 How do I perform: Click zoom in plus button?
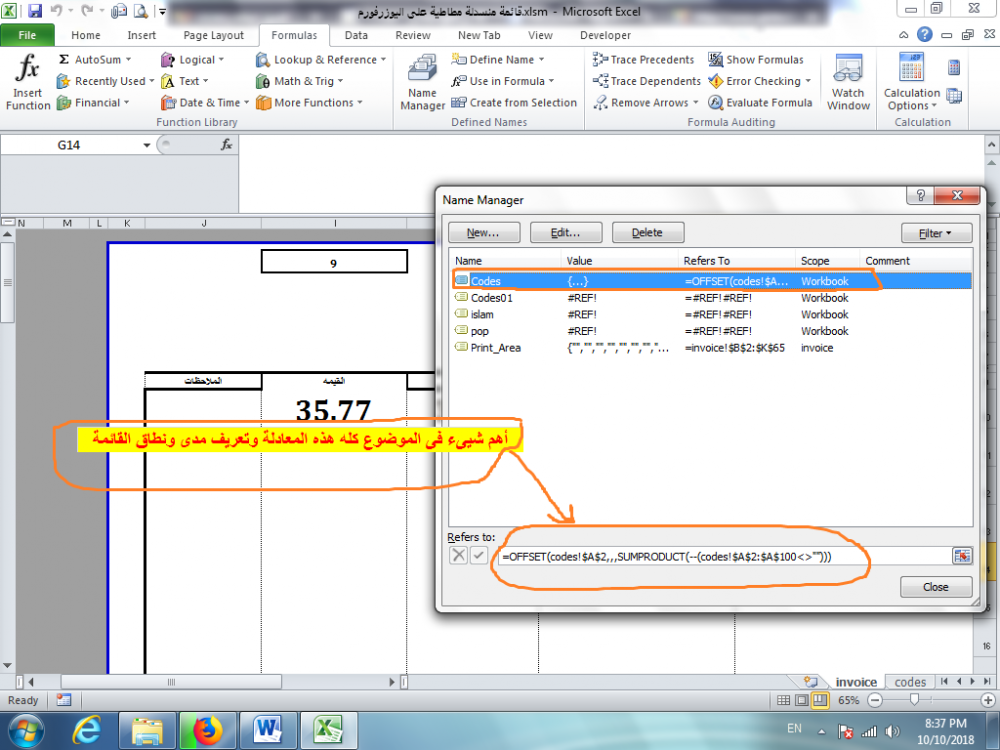(988, 700)
